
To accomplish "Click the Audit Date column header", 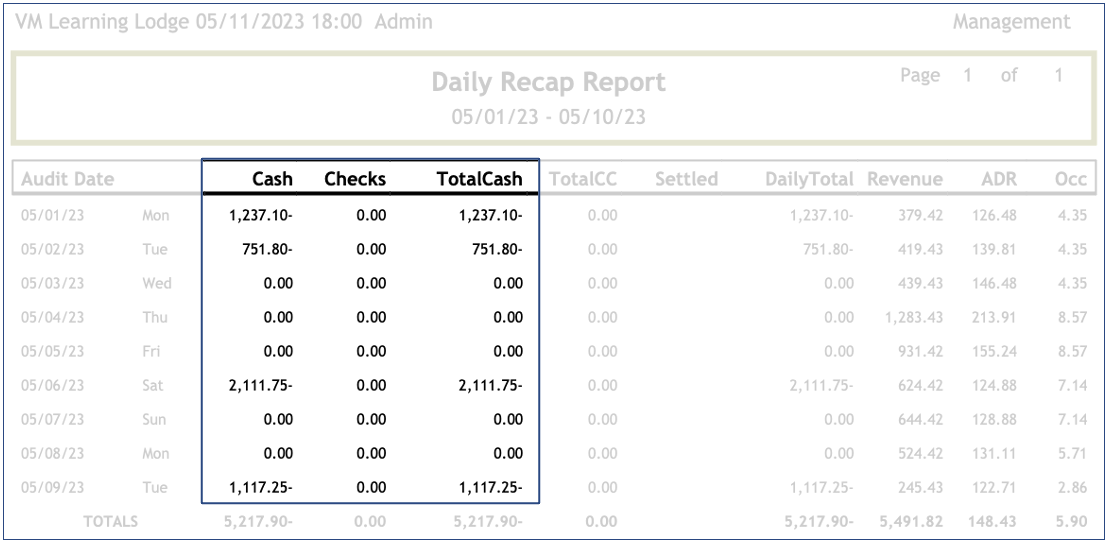I will (67, 179).
